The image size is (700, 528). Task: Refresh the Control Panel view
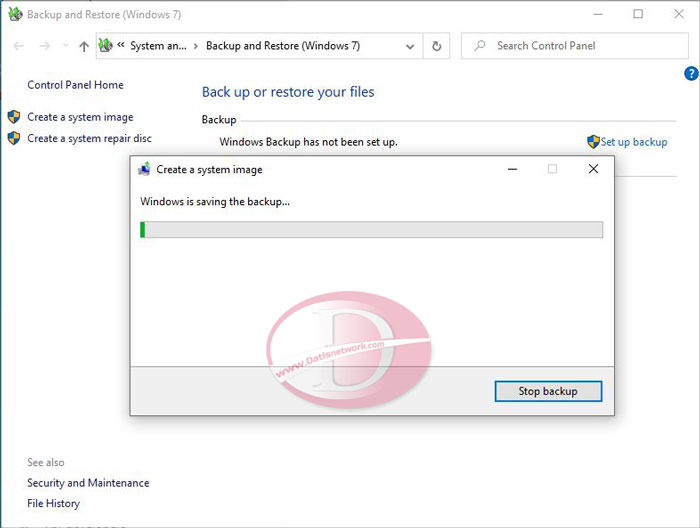point(436,46)
